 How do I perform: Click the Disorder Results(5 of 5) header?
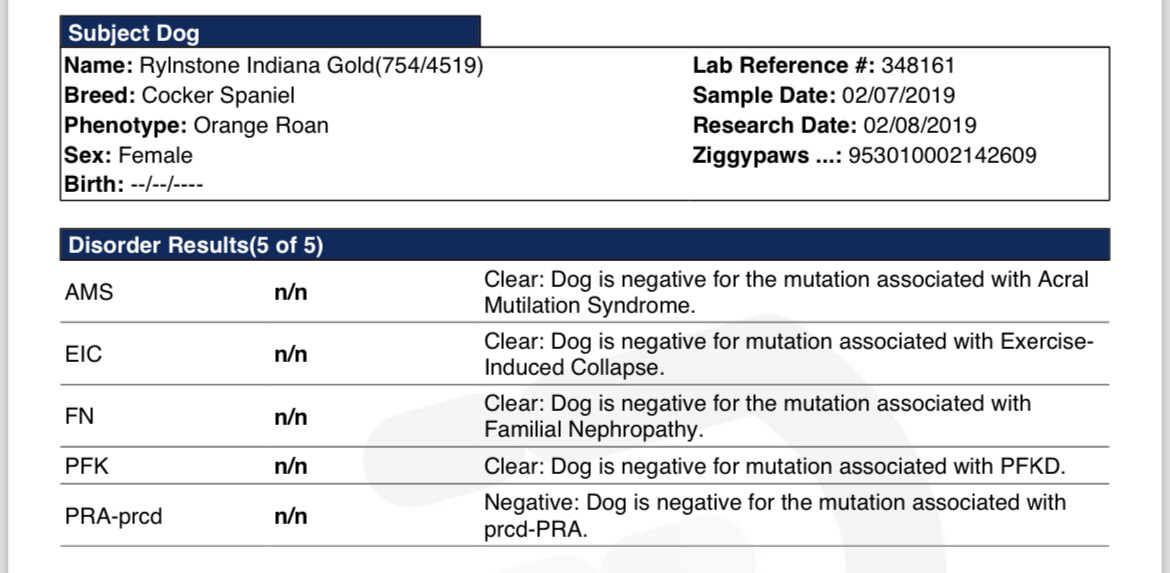pyautogui.click(x=584, y=245)
